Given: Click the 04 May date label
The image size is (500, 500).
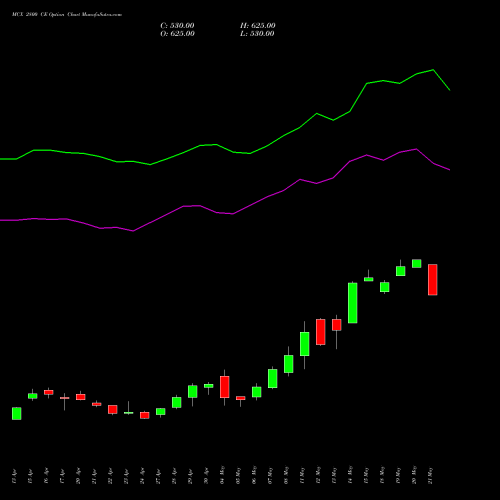Looking at the screenshot, I should tap(222, 475).
